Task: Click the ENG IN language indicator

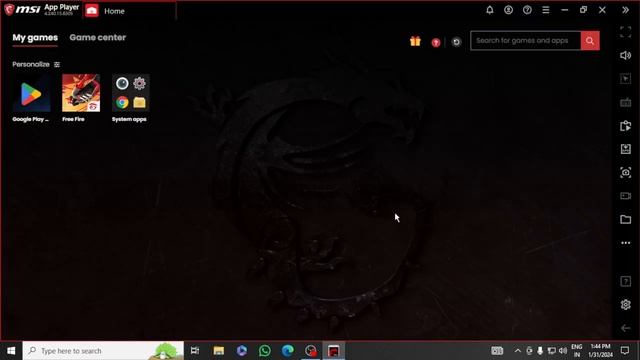Action: [577, 351]
